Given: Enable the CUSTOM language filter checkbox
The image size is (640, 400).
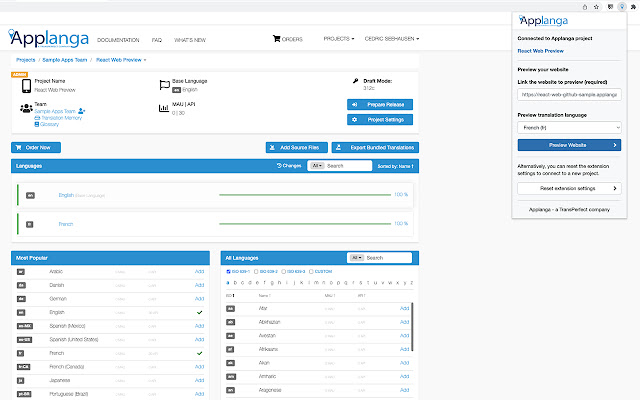Looking at the screenshot, I should pyautogui.click(x=312, y=271).
